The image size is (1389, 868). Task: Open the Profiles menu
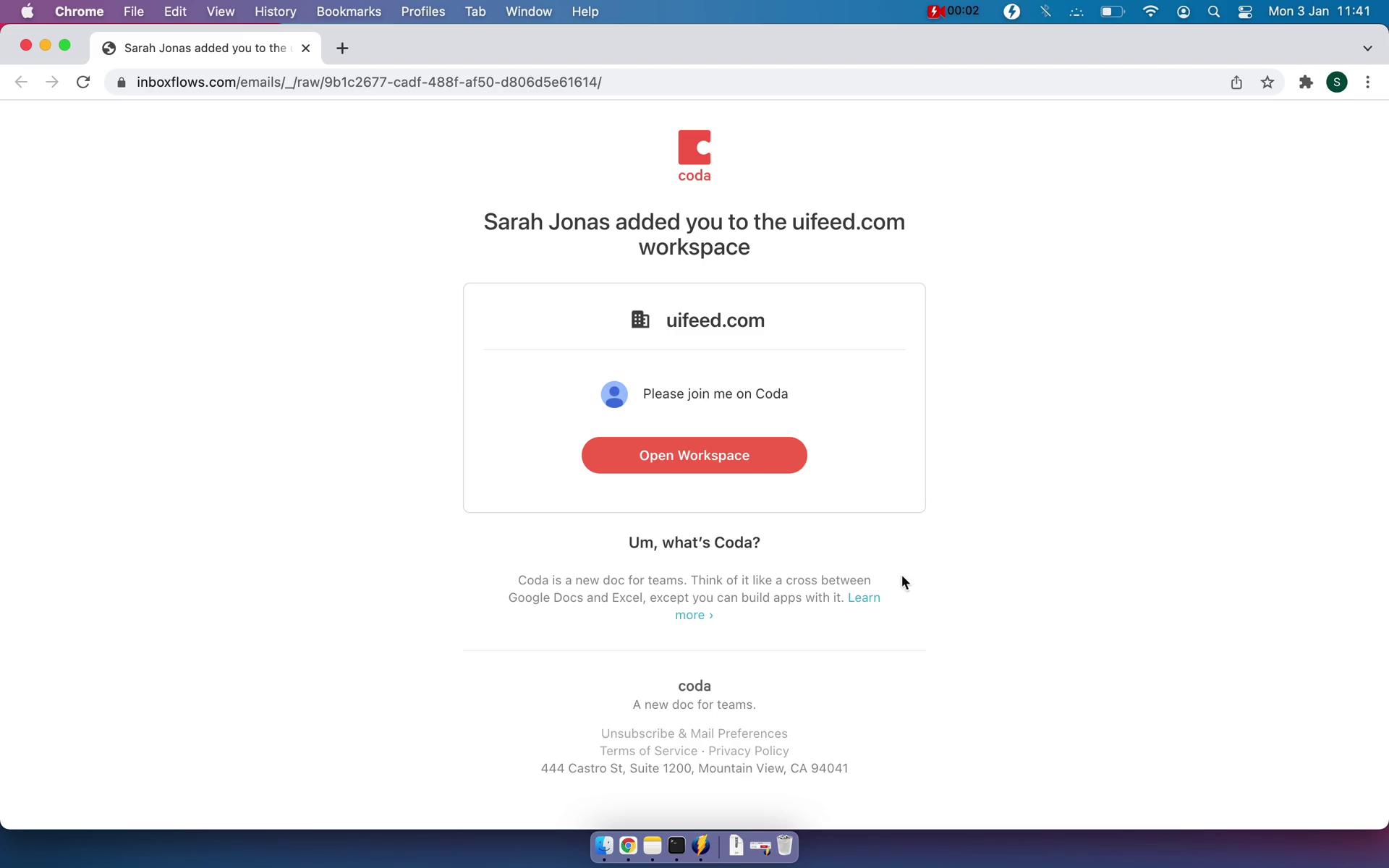(x=423, y=12)
